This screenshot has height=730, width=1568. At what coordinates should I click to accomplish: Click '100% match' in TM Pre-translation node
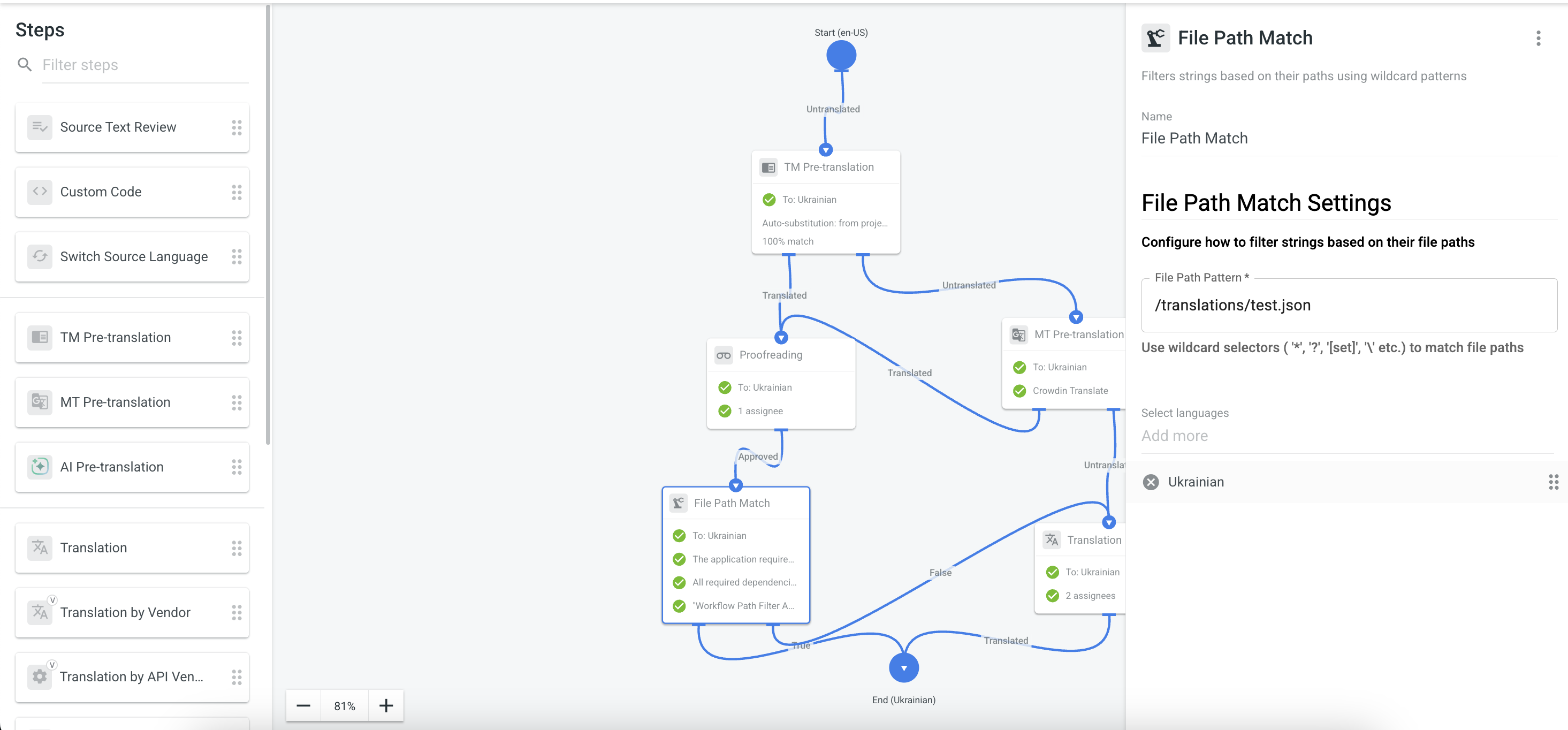coord(788,241)
